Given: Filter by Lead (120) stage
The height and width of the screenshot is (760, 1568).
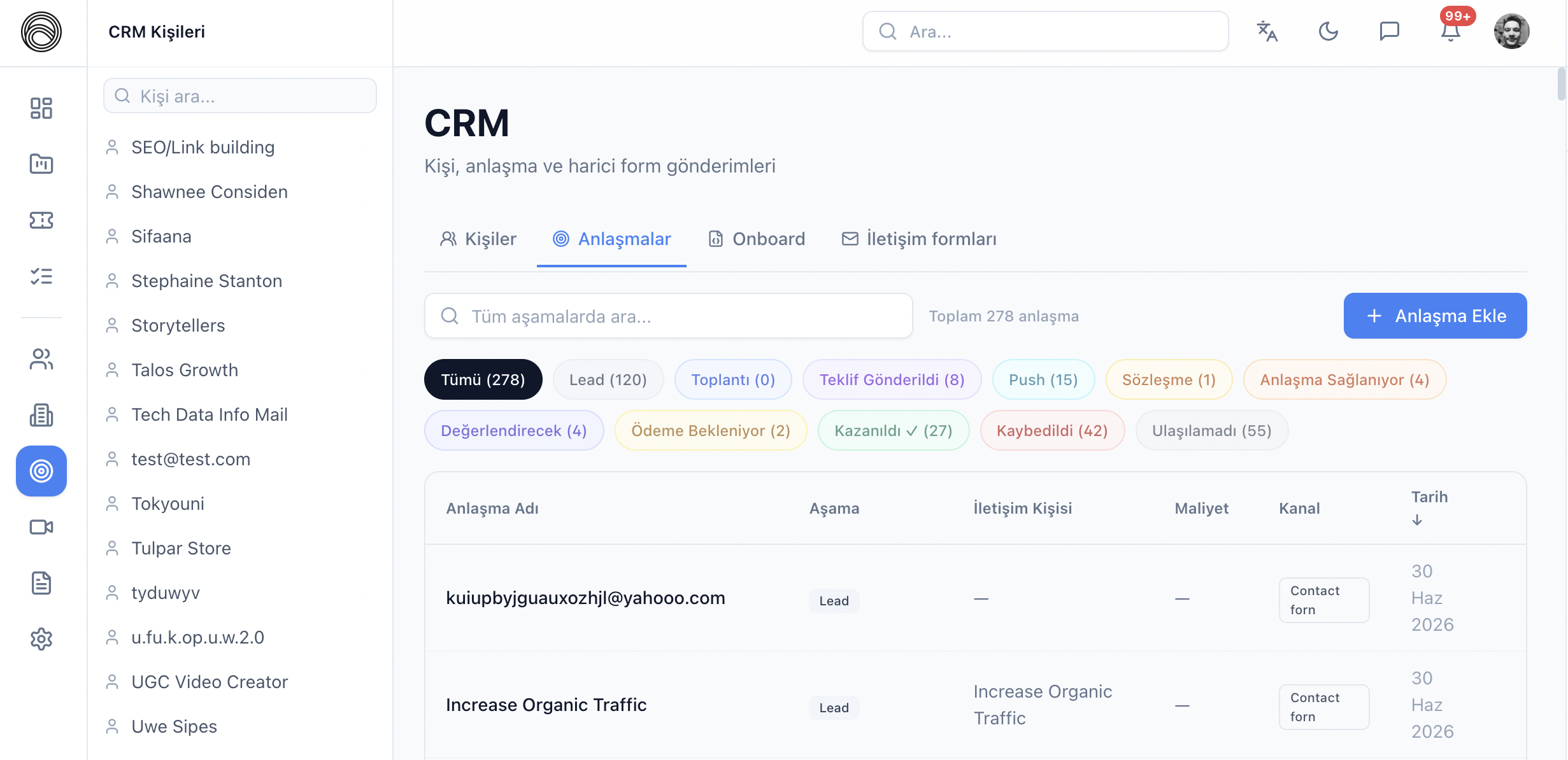Looking at the screenshot, I should point(608,380).
